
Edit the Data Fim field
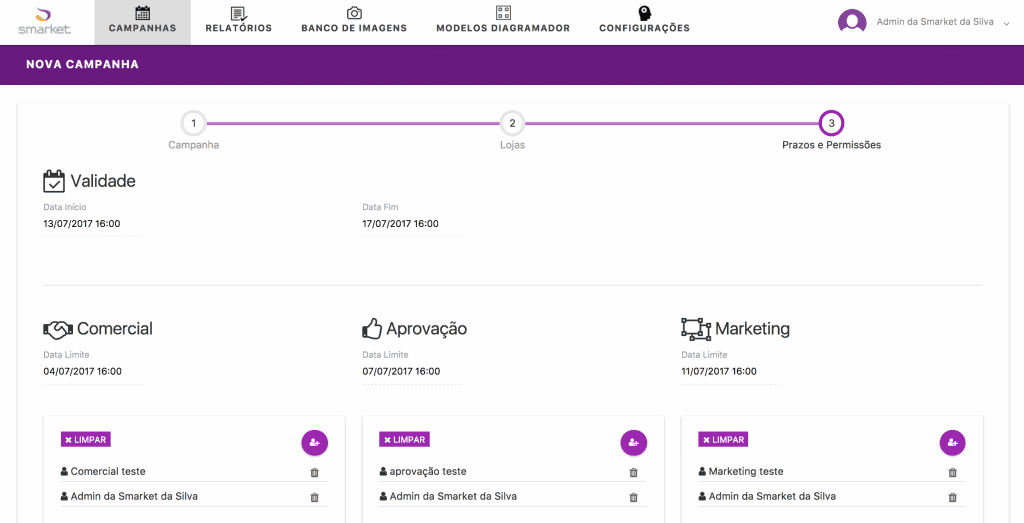pyautogui.click(x=411, y=224)
